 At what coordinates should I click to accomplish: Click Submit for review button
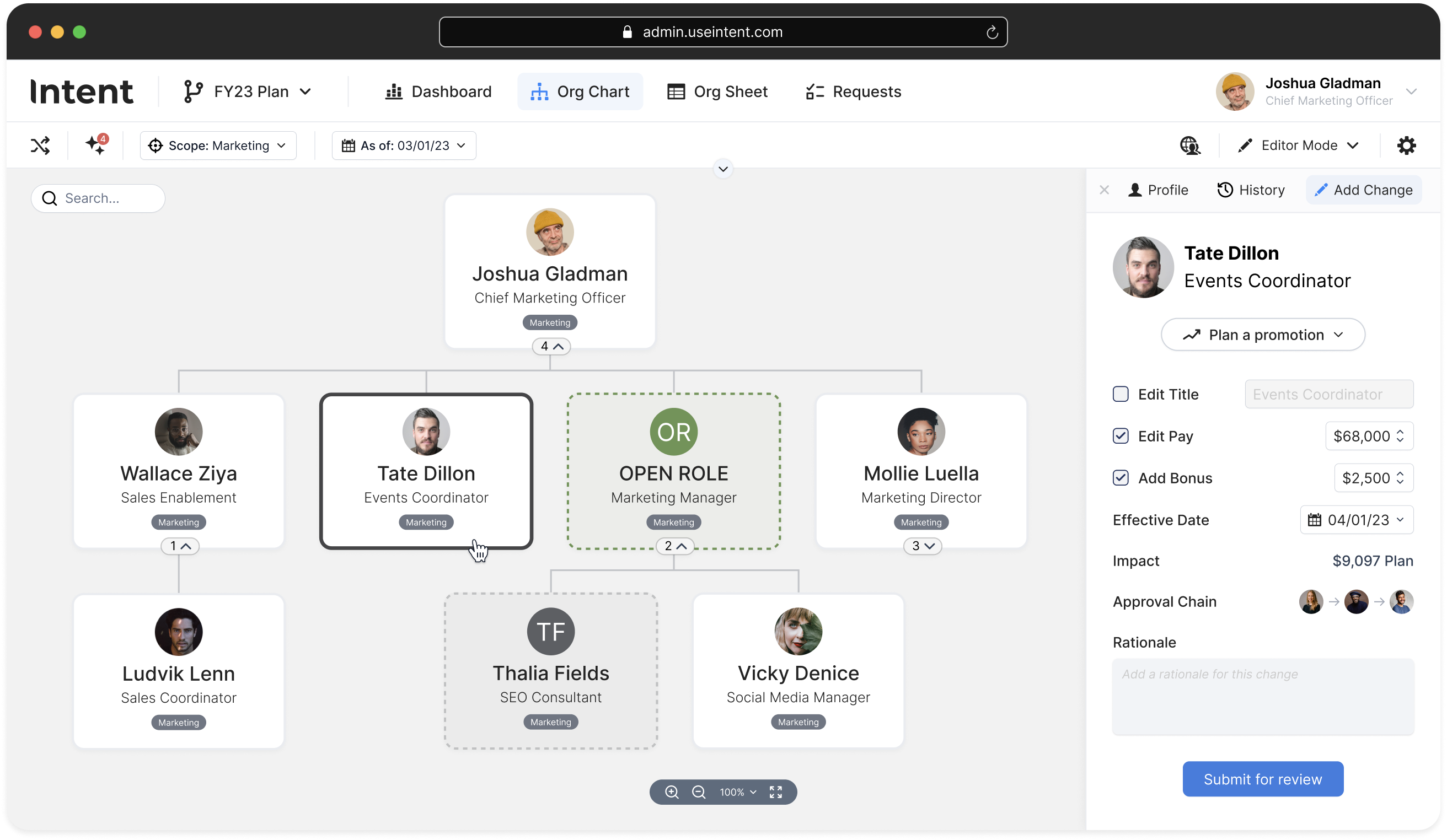(1262, 779)
